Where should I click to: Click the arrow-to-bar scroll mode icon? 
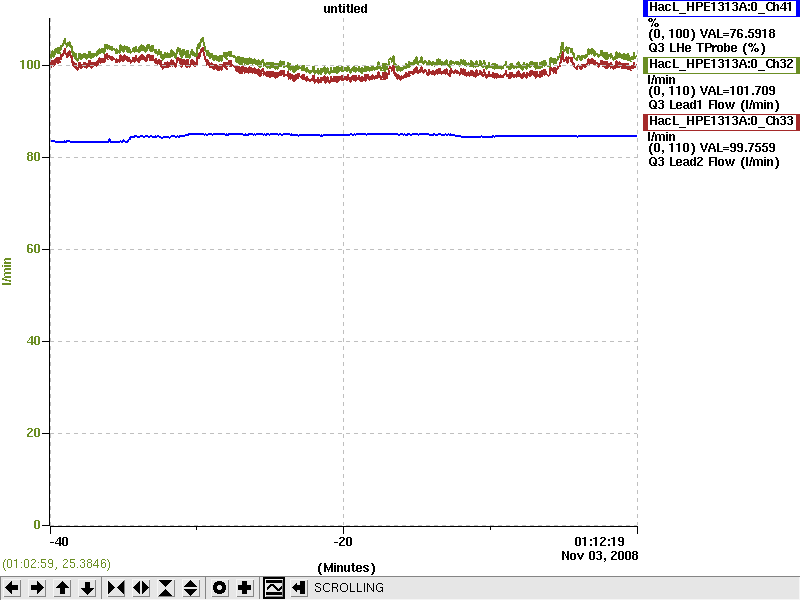pos(299,588)
